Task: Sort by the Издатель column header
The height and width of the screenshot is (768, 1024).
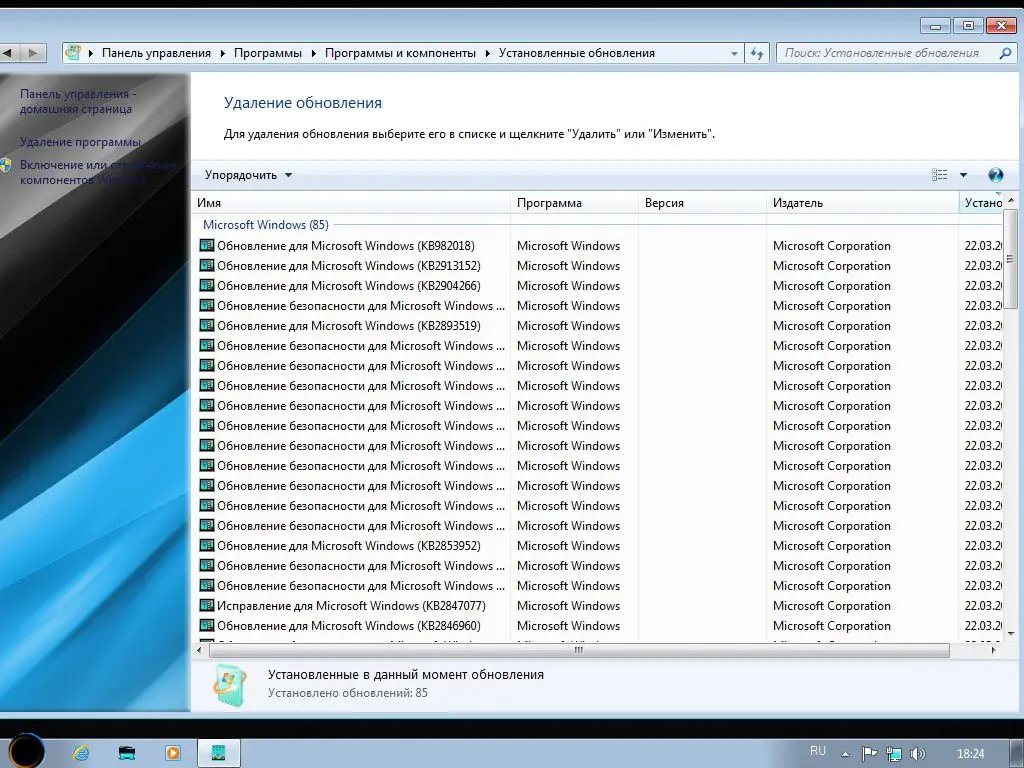Action: (863, 202)
